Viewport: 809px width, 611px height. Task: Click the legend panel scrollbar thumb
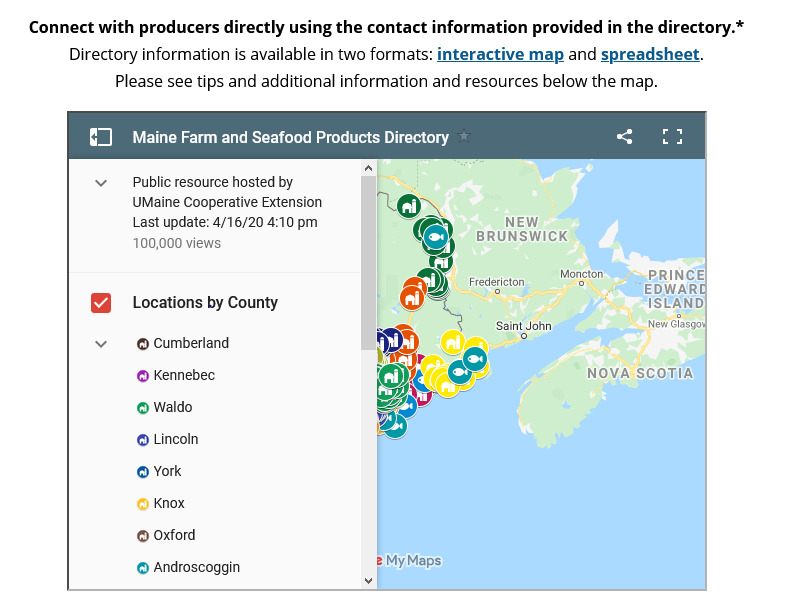coord(368,263)
